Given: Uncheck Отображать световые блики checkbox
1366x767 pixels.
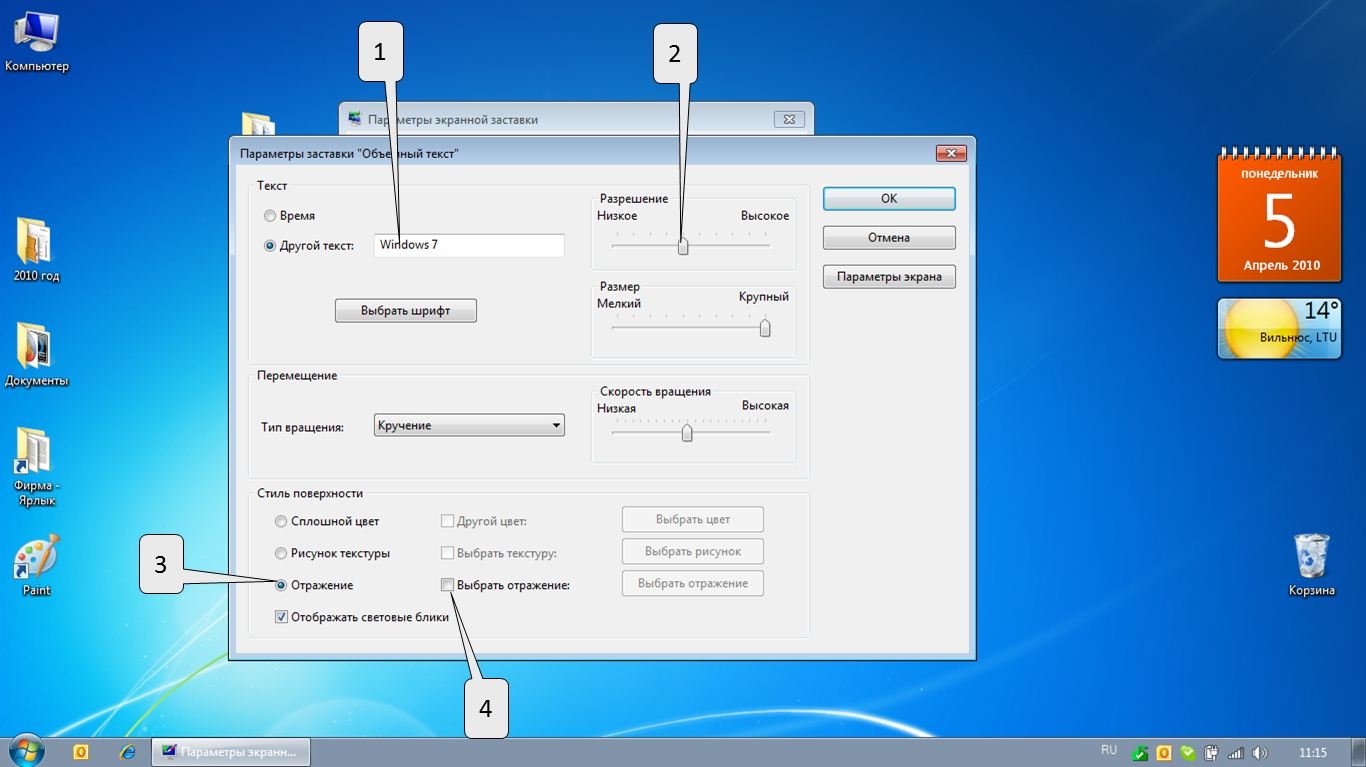Looking at the screenshot, I should [x=282, y=617].
